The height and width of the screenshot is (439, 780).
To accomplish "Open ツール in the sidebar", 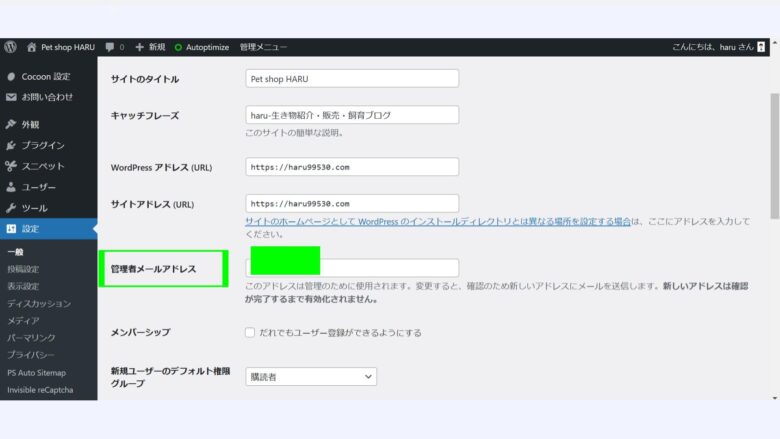I will (x=34, y=208).
